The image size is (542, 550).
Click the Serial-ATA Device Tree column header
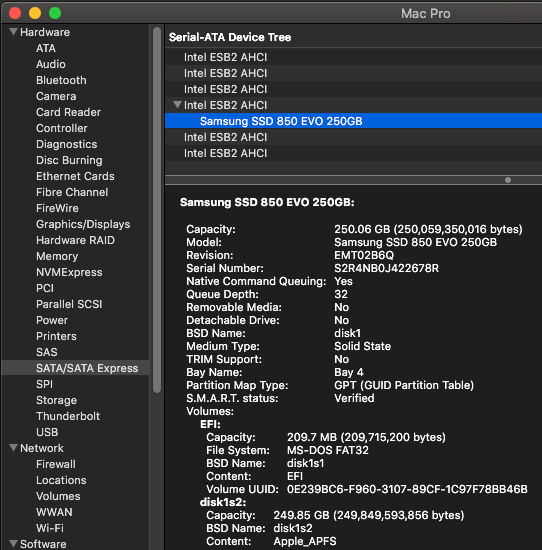[230, 37]
